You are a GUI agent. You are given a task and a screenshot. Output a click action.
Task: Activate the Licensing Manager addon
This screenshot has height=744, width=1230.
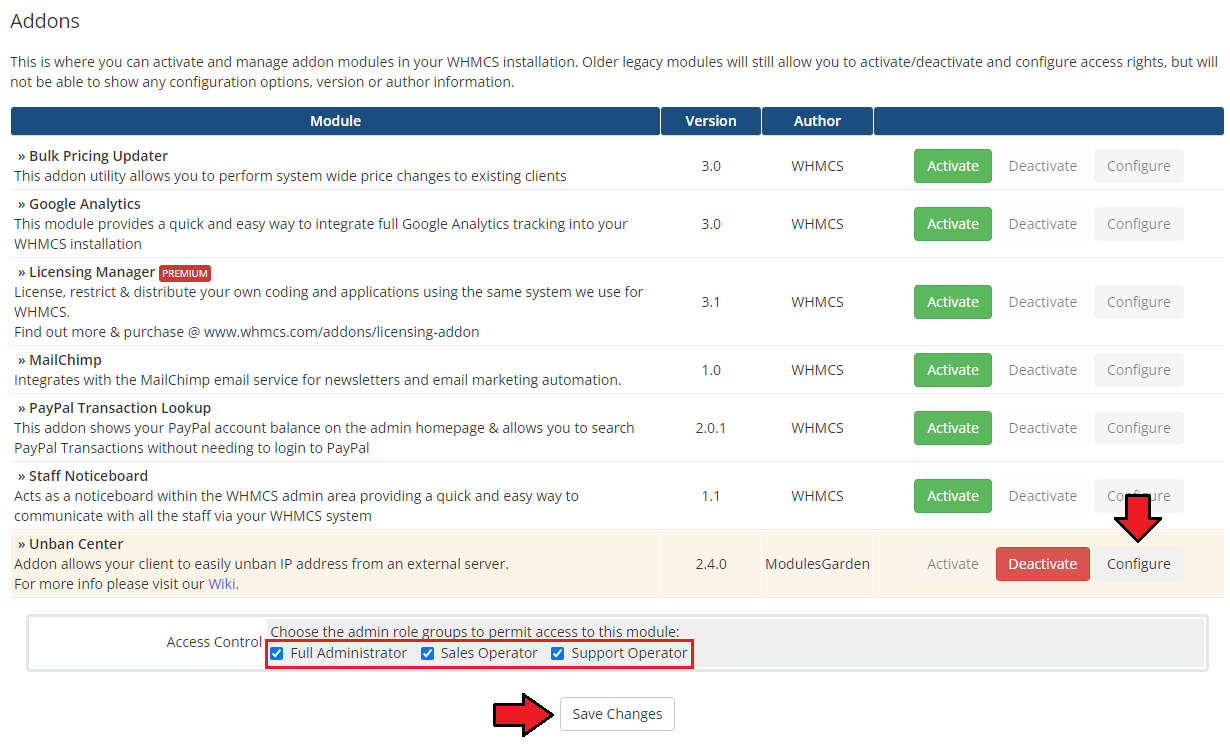pyautogui.click(x=952, y=302)
